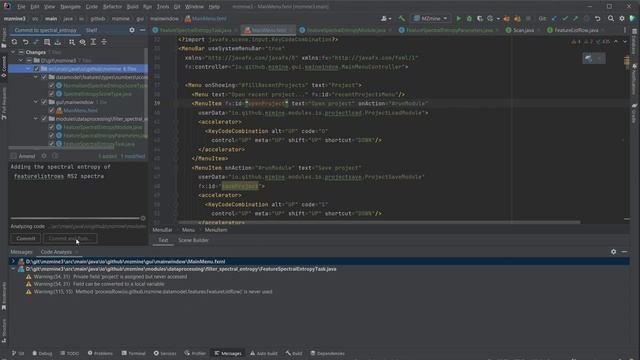
Task: Open the File menu
Action: click(x=21, y=7)
